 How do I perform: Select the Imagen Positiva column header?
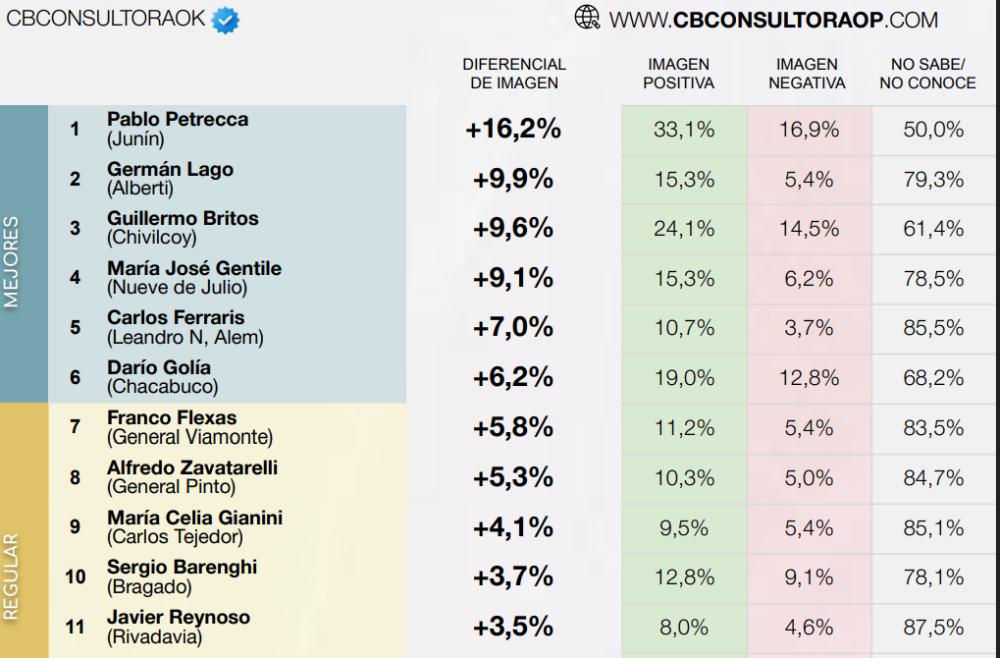tap(679, 74)
